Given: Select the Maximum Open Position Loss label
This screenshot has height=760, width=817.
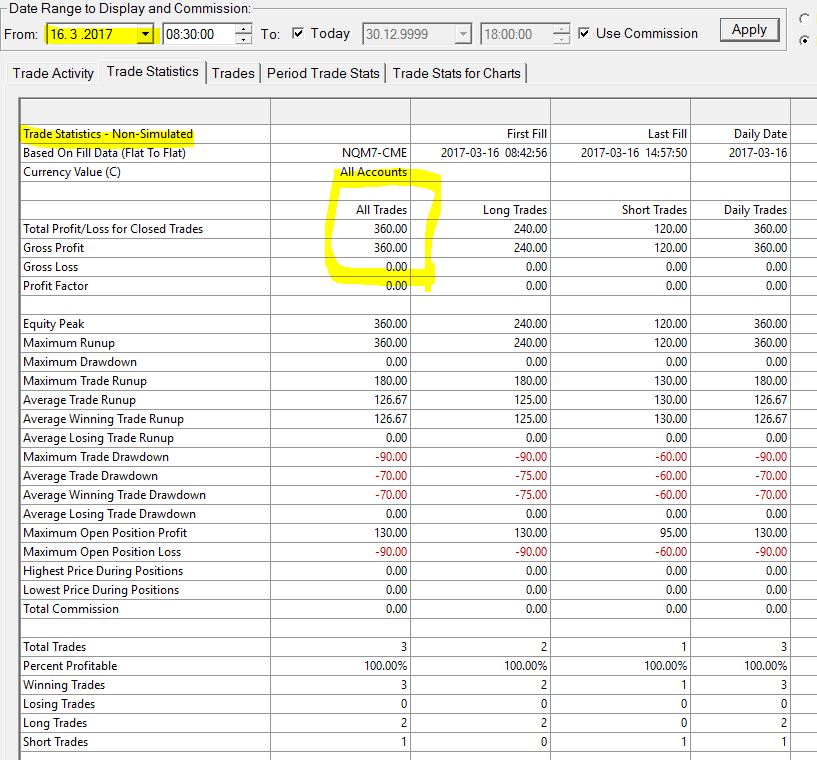Looking at the screenshot, I should pos(102,552).
